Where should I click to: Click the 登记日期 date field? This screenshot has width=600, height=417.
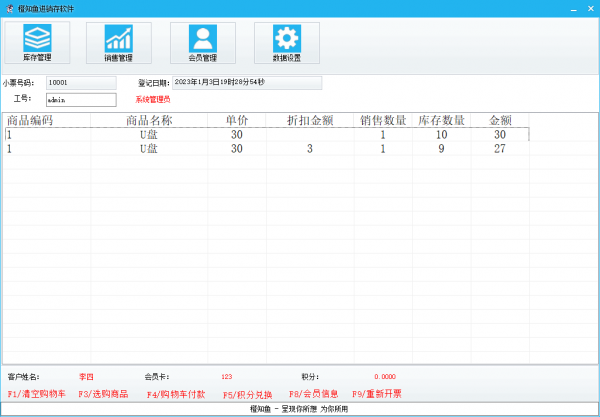click(x=246, y=83)
